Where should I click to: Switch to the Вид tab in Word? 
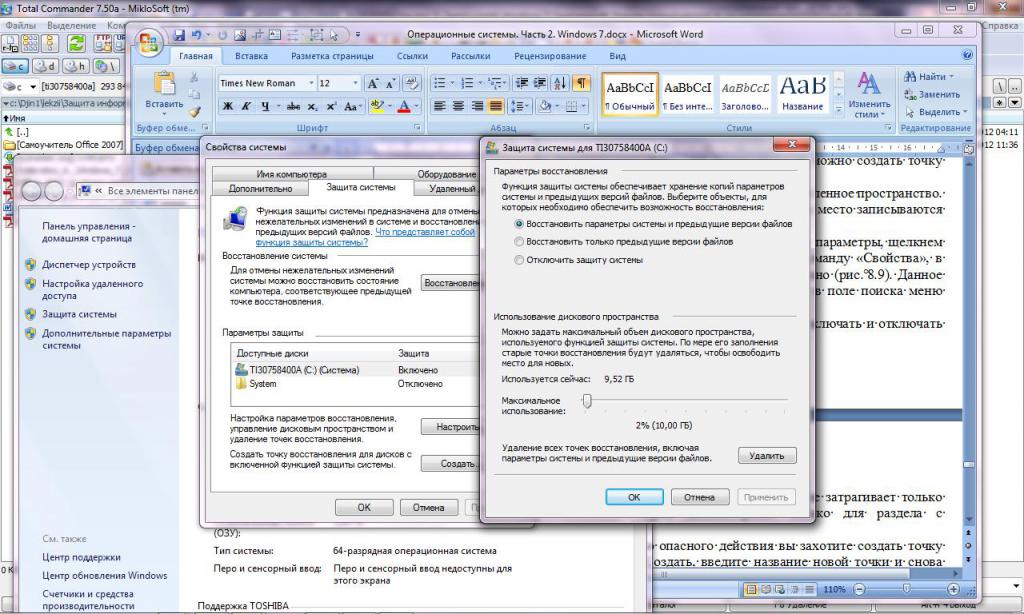point(617,56)
